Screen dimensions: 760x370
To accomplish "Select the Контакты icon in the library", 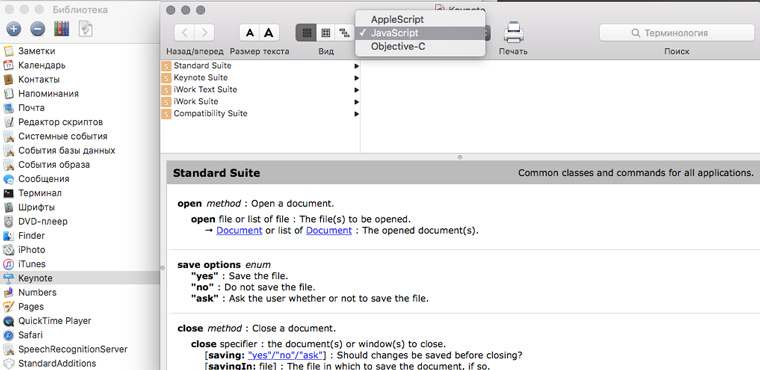I will tap(8, 79).
